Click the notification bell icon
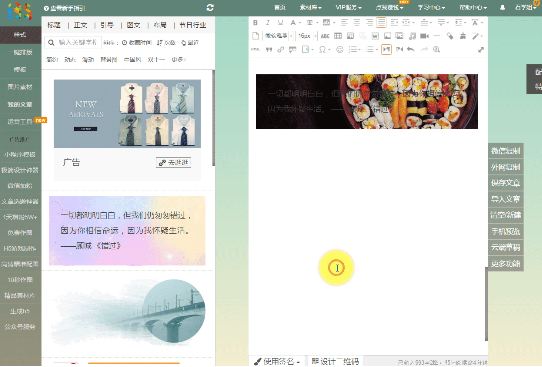 click(502, 8)
